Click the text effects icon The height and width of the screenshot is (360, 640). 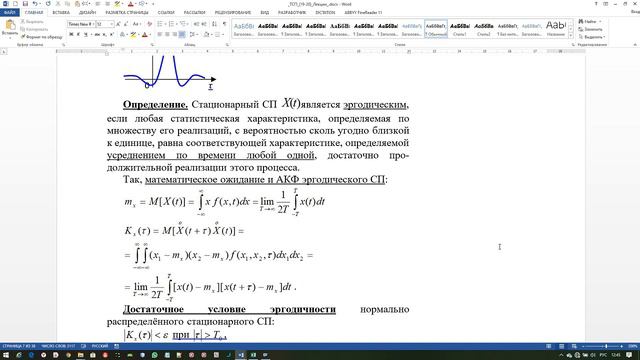tap(123, 35)
